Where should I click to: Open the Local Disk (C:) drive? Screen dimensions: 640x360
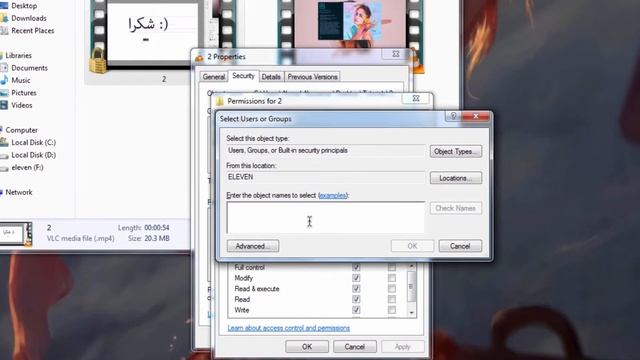pyautogui.click(x=33, y=142)
